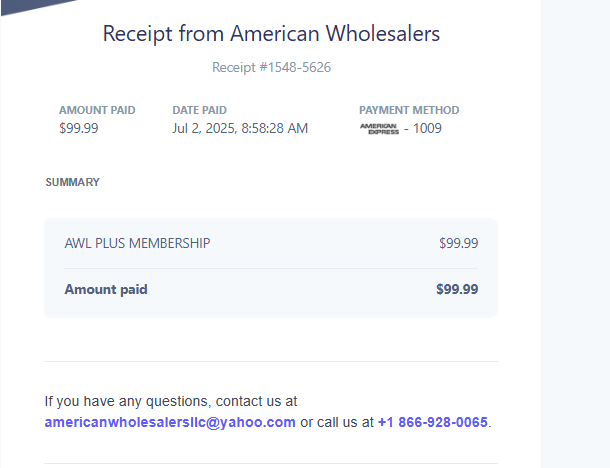Viewport: 610px width, 468px height.
Task: Click the card ending 1009 text
Action: point(427,128)
